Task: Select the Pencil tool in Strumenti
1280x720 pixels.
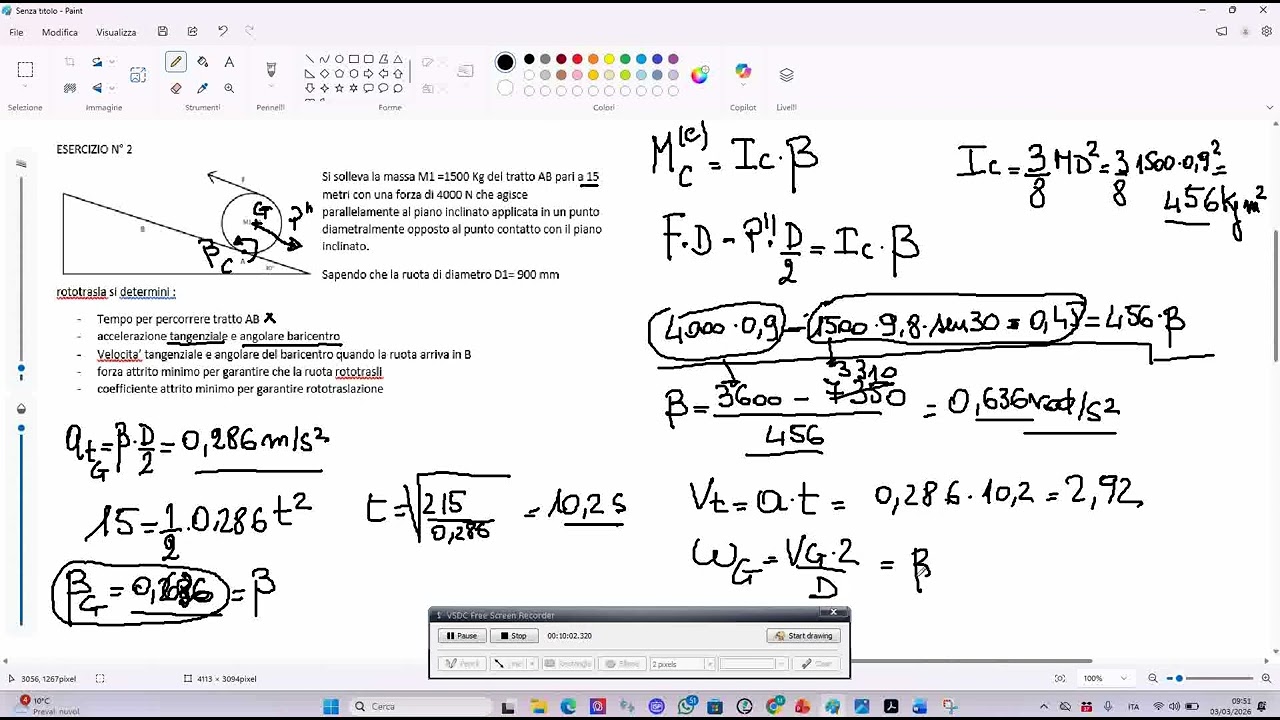Action: [176, 62]
